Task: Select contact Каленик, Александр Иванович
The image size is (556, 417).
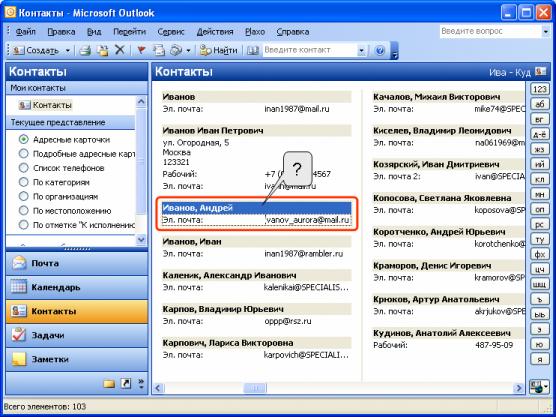Action: pyautogui.click(x=257, y=275)
